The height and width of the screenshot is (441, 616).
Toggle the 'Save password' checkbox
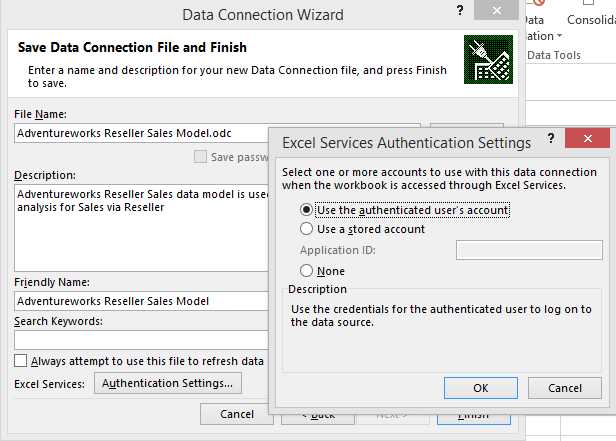(200, 156)
